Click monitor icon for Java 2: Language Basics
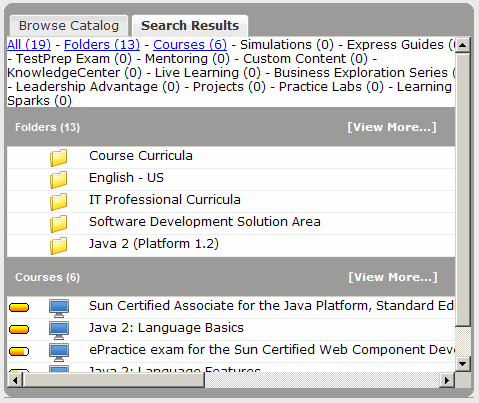The image size is (479, 403). [x=59, y=330]
